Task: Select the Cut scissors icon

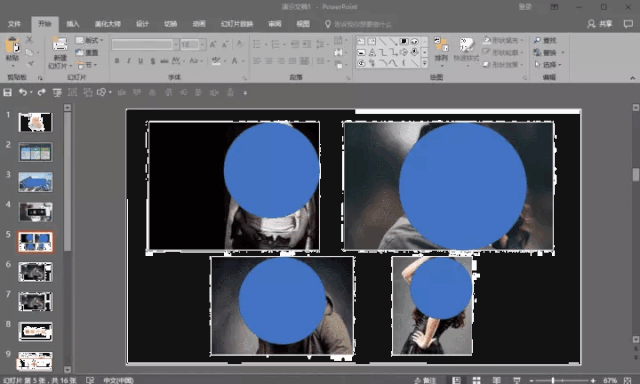Action: (29, 40)
